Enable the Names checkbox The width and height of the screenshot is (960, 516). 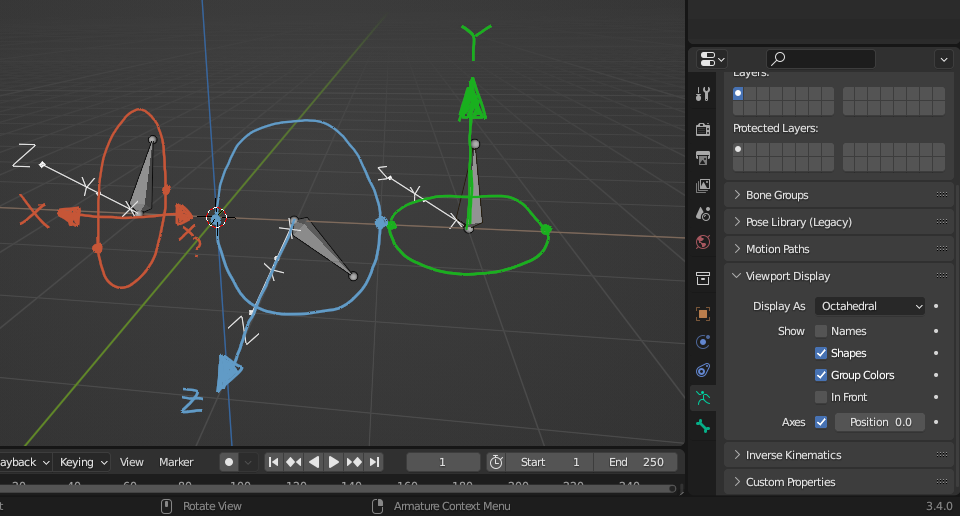821,331
